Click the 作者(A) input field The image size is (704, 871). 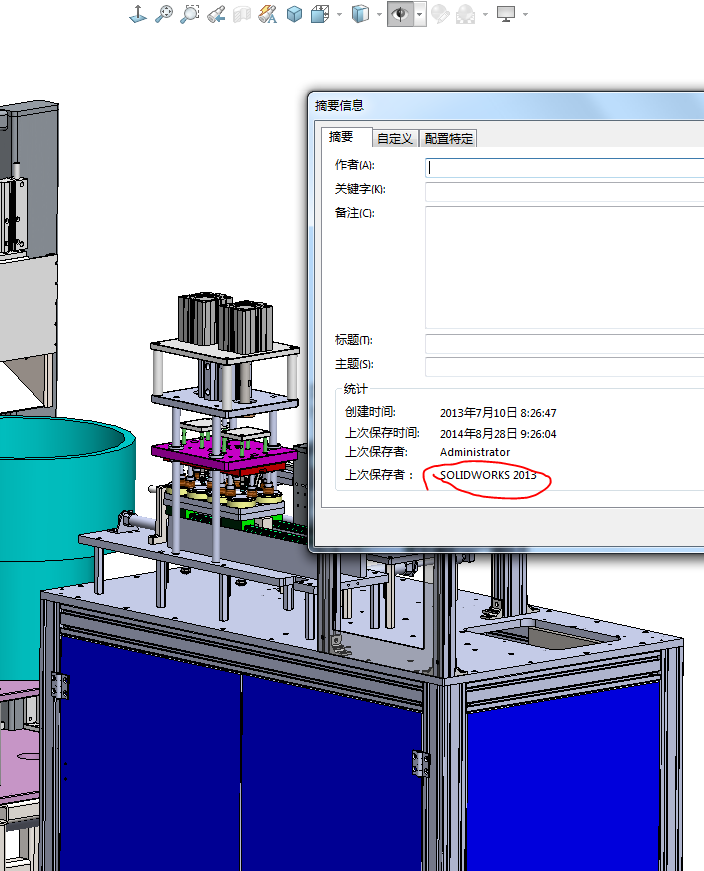click(564, 167)
